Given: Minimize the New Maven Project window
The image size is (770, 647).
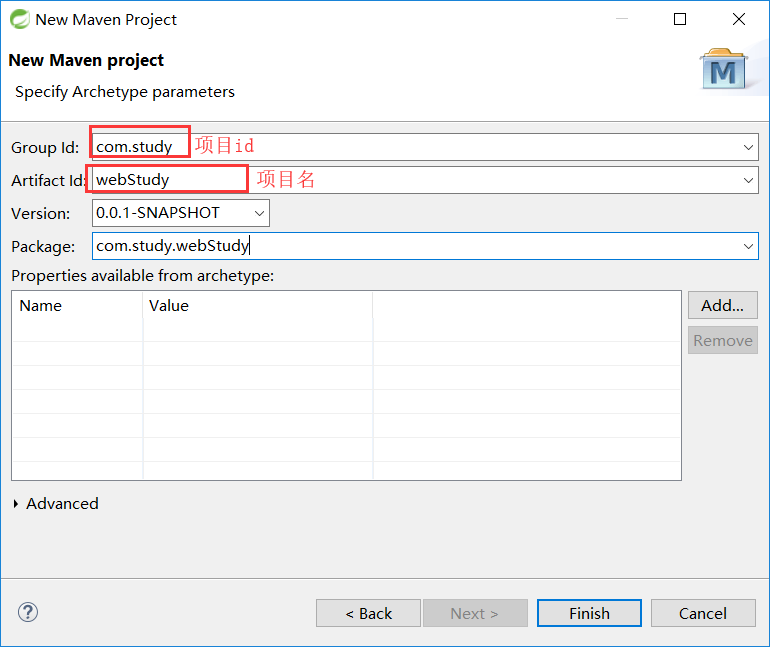Looking at the screenshot, I should (622, 19).
